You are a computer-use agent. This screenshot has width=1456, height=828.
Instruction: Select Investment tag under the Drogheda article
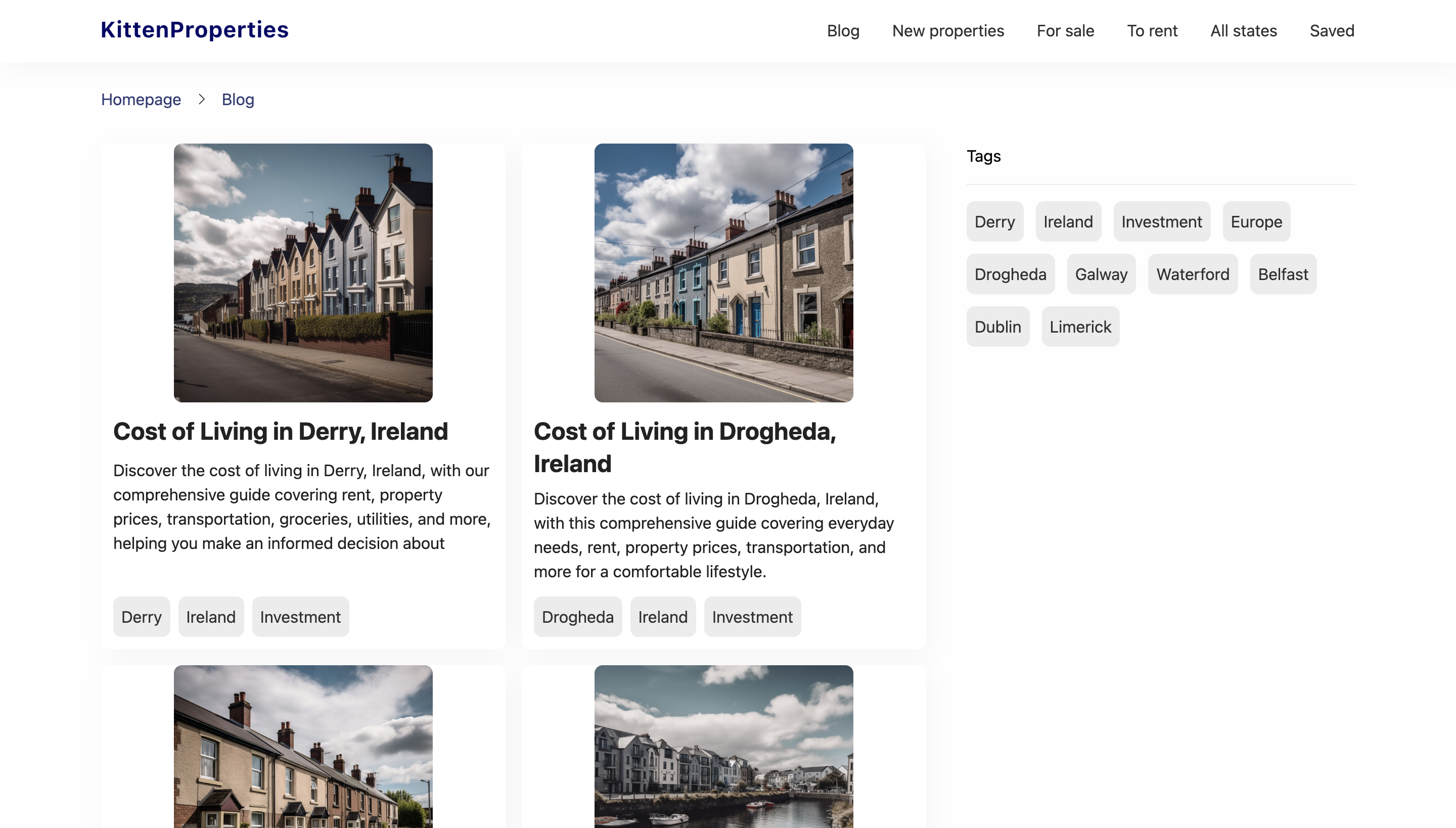pyautogui.click(x=752, y=617)
